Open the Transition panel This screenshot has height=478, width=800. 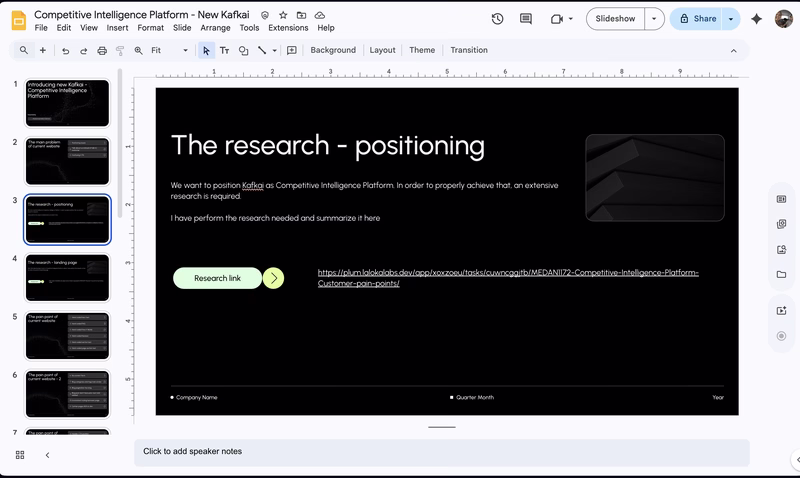pos(469,50)
